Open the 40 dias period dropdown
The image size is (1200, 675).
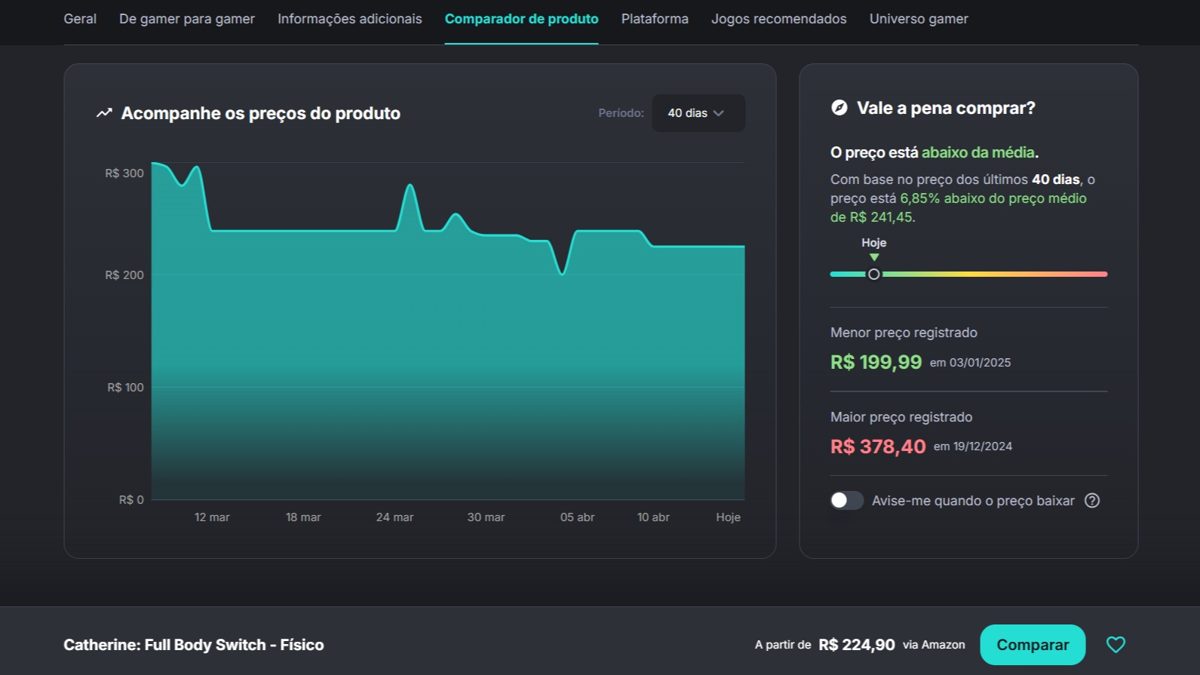click(x=697, y=113)
